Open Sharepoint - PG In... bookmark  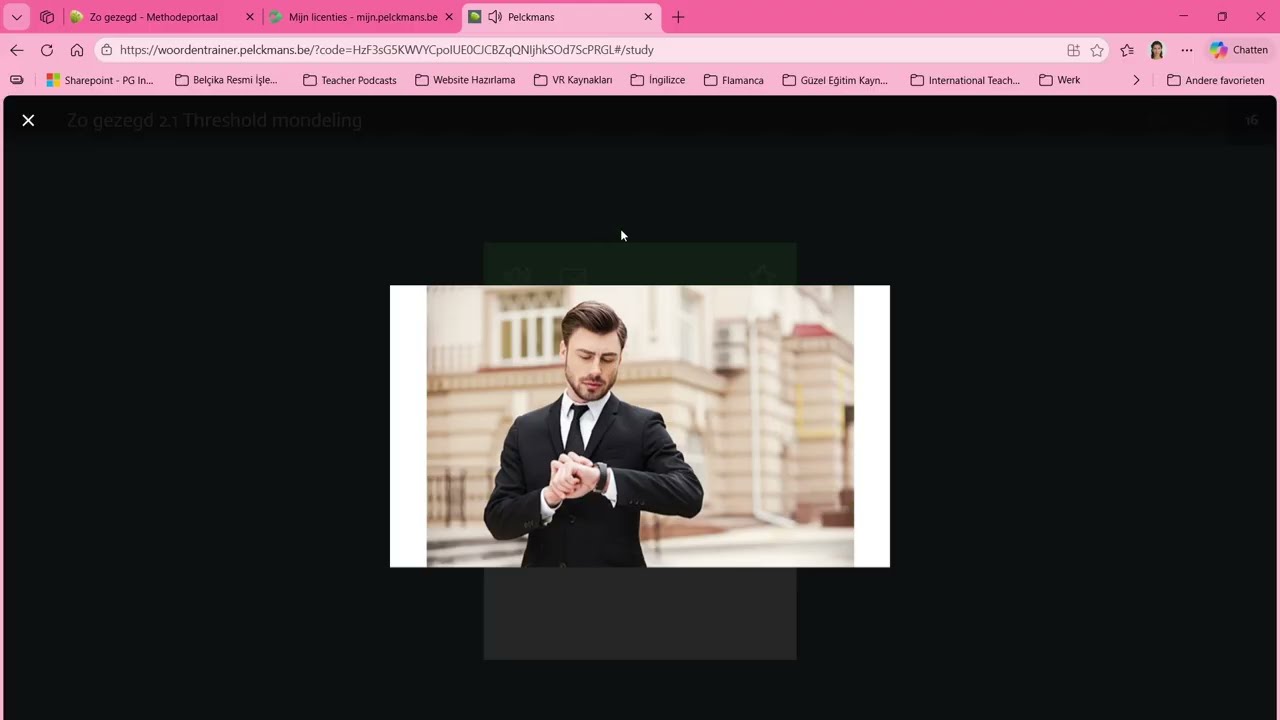tap(100, 80)
